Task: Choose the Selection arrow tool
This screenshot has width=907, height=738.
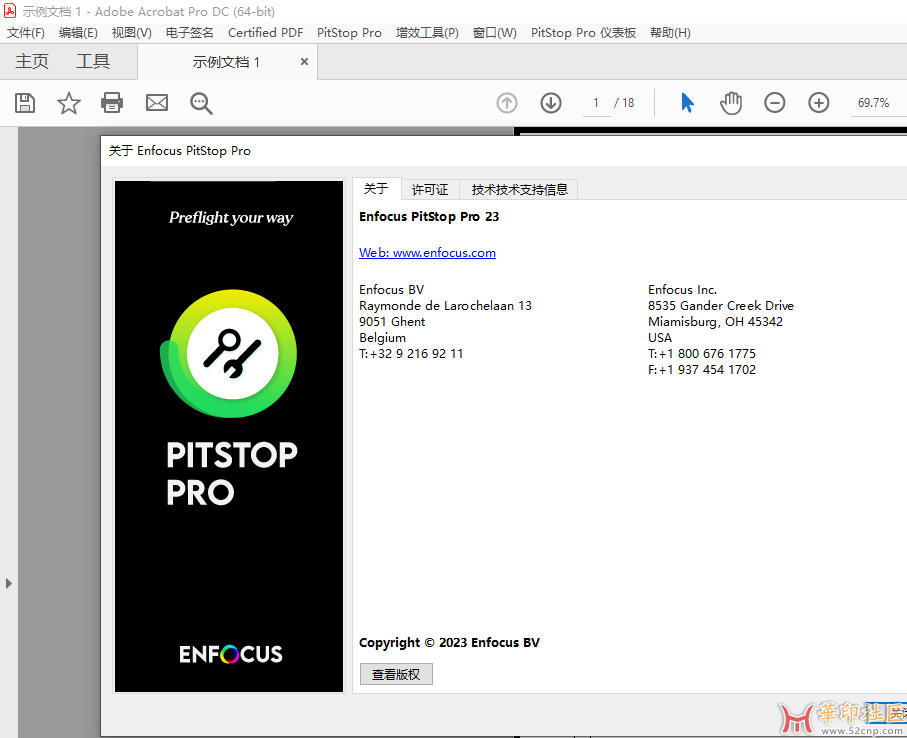Action: (687, 103)
